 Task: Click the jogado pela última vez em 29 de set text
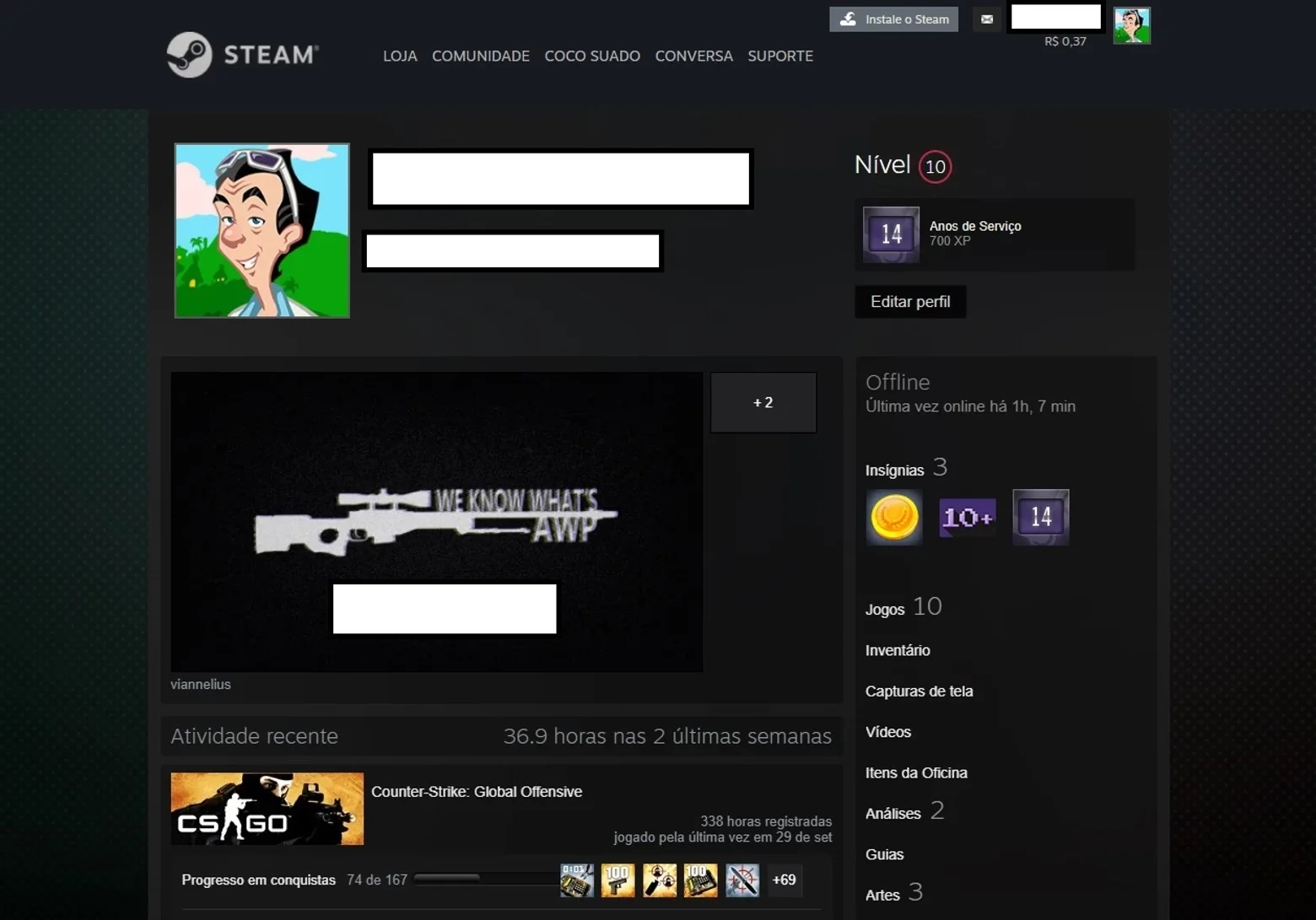[723, 837]
